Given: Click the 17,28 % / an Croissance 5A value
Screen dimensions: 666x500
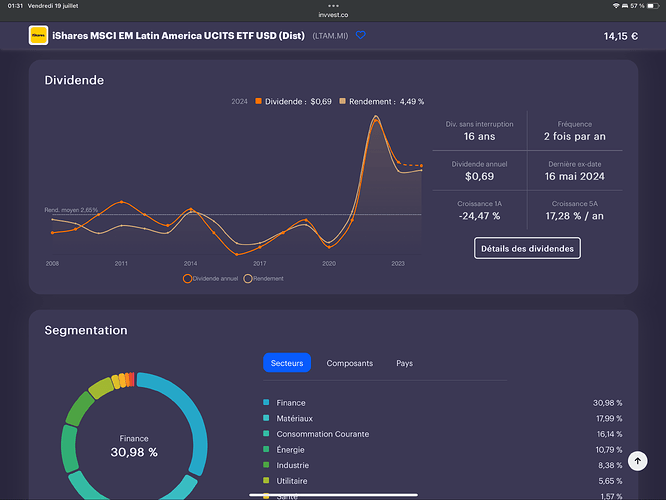Looking at the screenshot, I should [575, 216].
